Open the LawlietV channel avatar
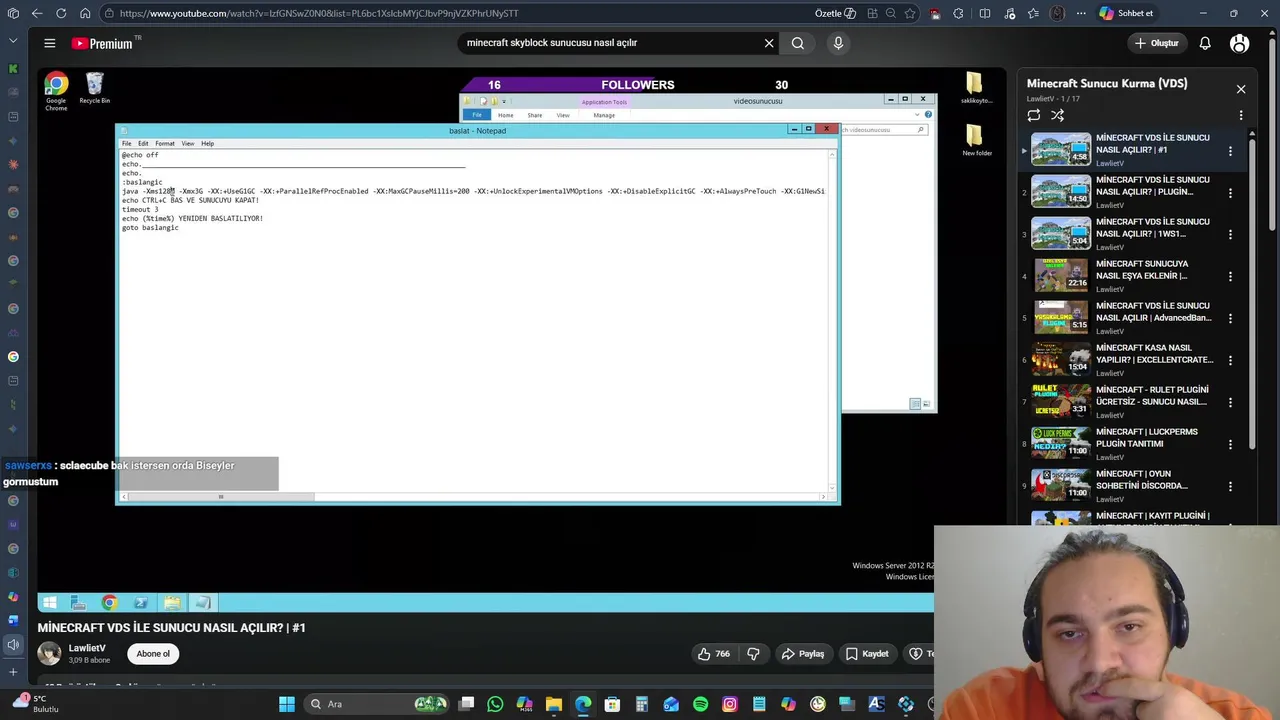Image resolution: width=1280 pixels, height=720 pixels. click(x=49, y=654)
